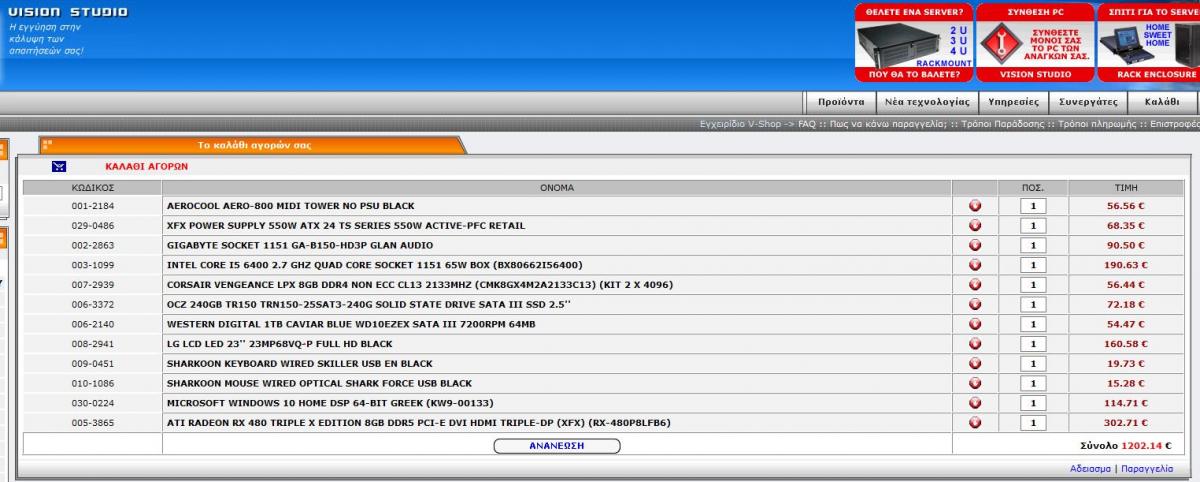Open the ΣΥΝΘΕΣΗ PC Vision Studio banner

click(1035, 42)
